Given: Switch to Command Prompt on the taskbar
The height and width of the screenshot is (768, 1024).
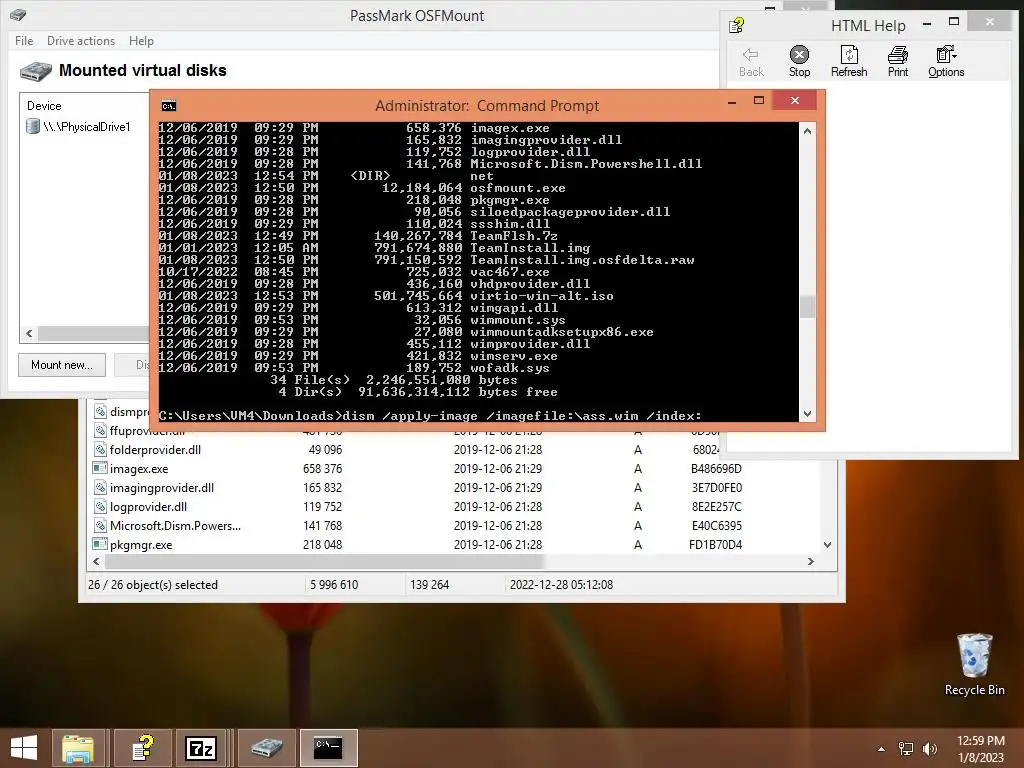Looking at the screenshot, I should [328, 748].
